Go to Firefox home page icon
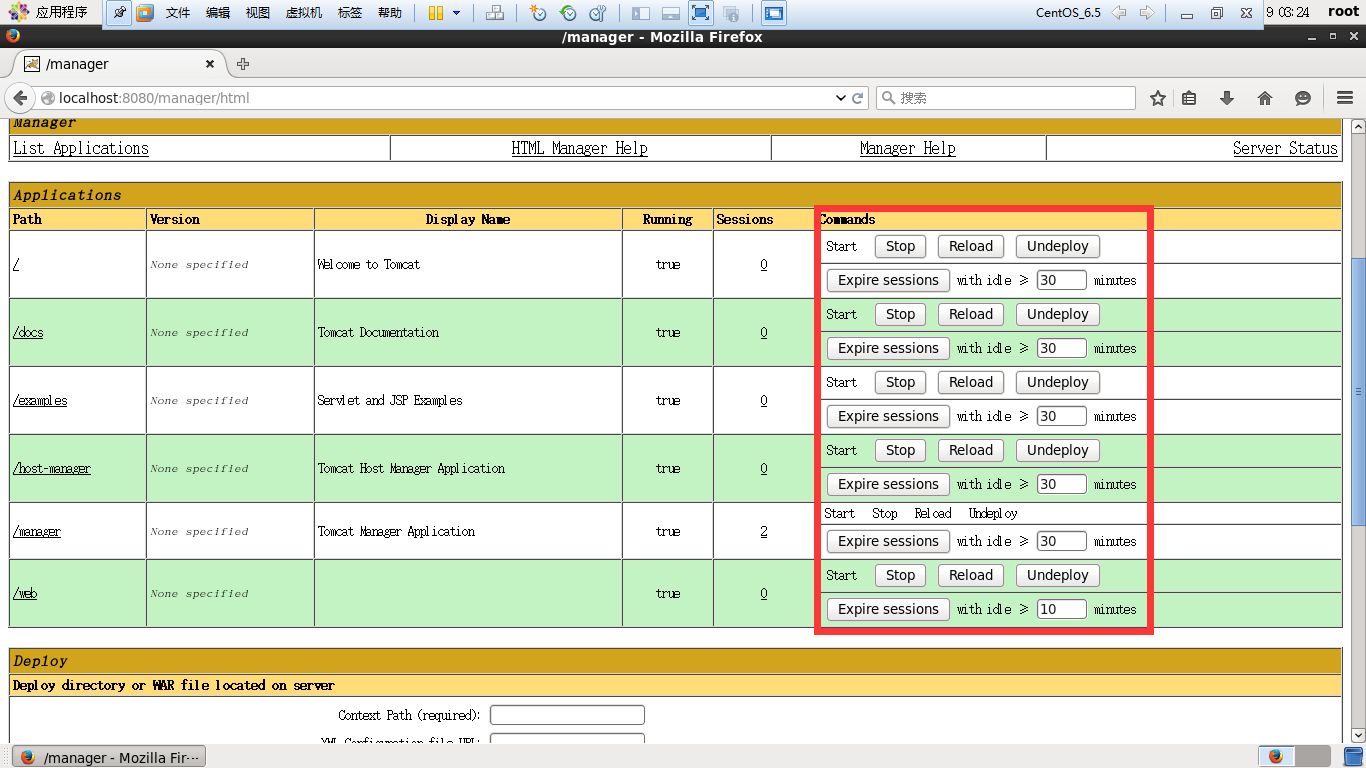Viewport: 1366px width, 768px height. click(1265, 98)
